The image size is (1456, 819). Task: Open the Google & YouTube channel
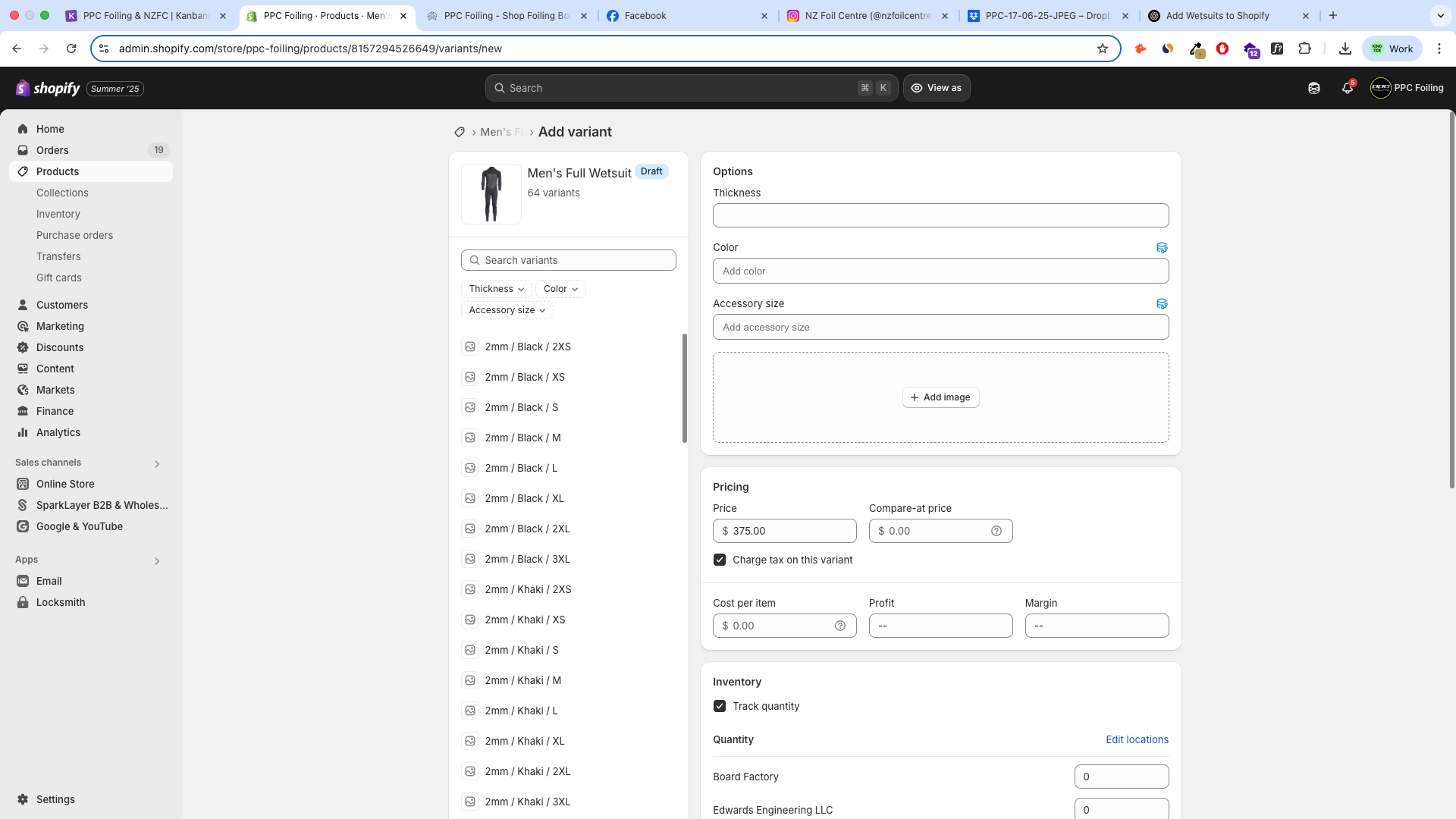tap(78, 526)
